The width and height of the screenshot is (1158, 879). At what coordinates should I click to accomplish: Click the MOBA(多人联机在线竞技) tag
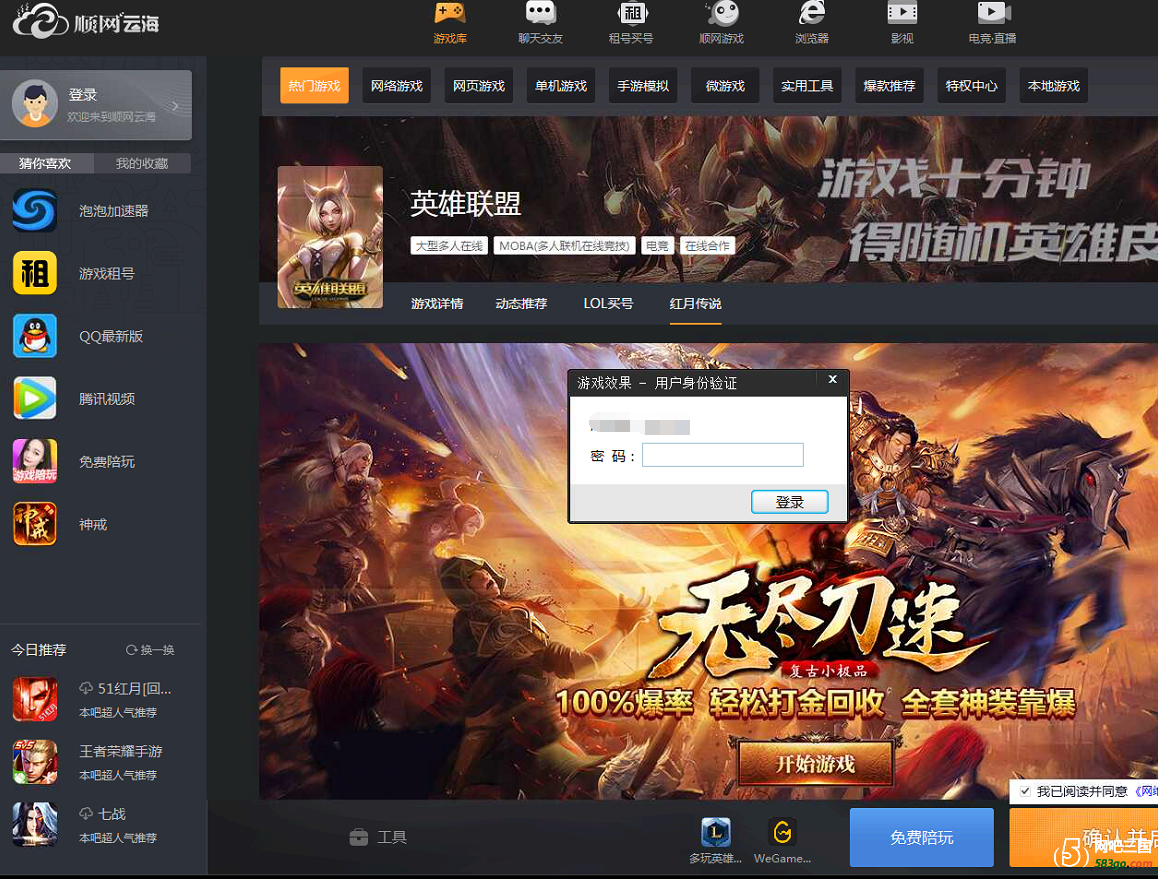(x=564, y=246)
